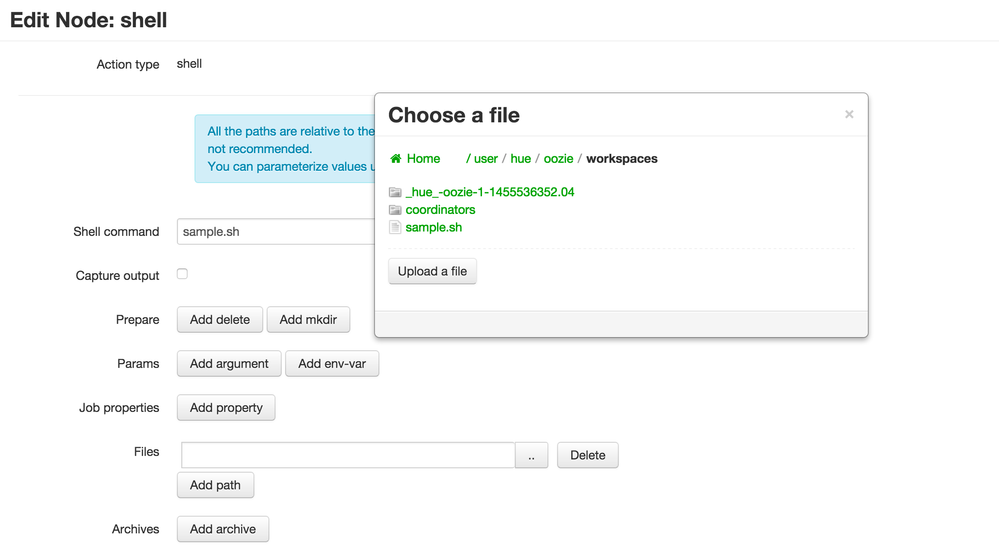Screen dimensions: 999x558
Task: Open the coordinators folder
Action: [x=440, y=210]
